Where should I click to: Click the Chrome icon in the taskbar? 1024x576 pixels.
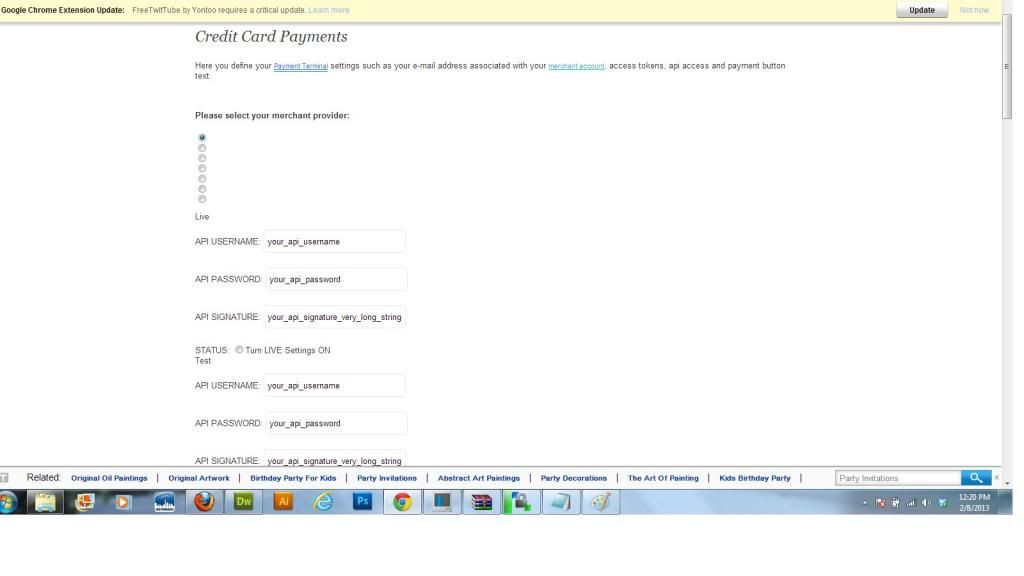402,502
